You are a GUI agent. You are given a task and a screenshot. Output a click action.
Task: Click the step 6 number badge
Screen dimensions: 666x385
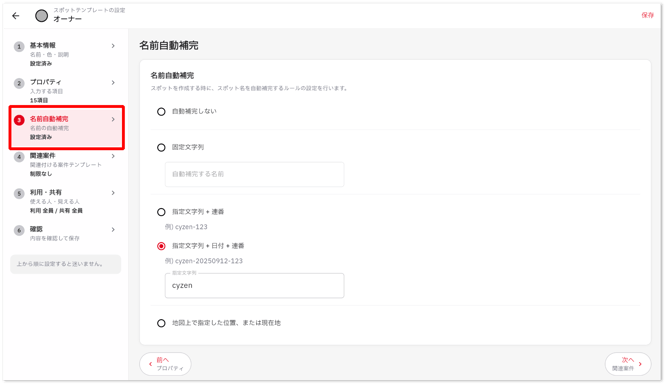(x=19, y=230)
